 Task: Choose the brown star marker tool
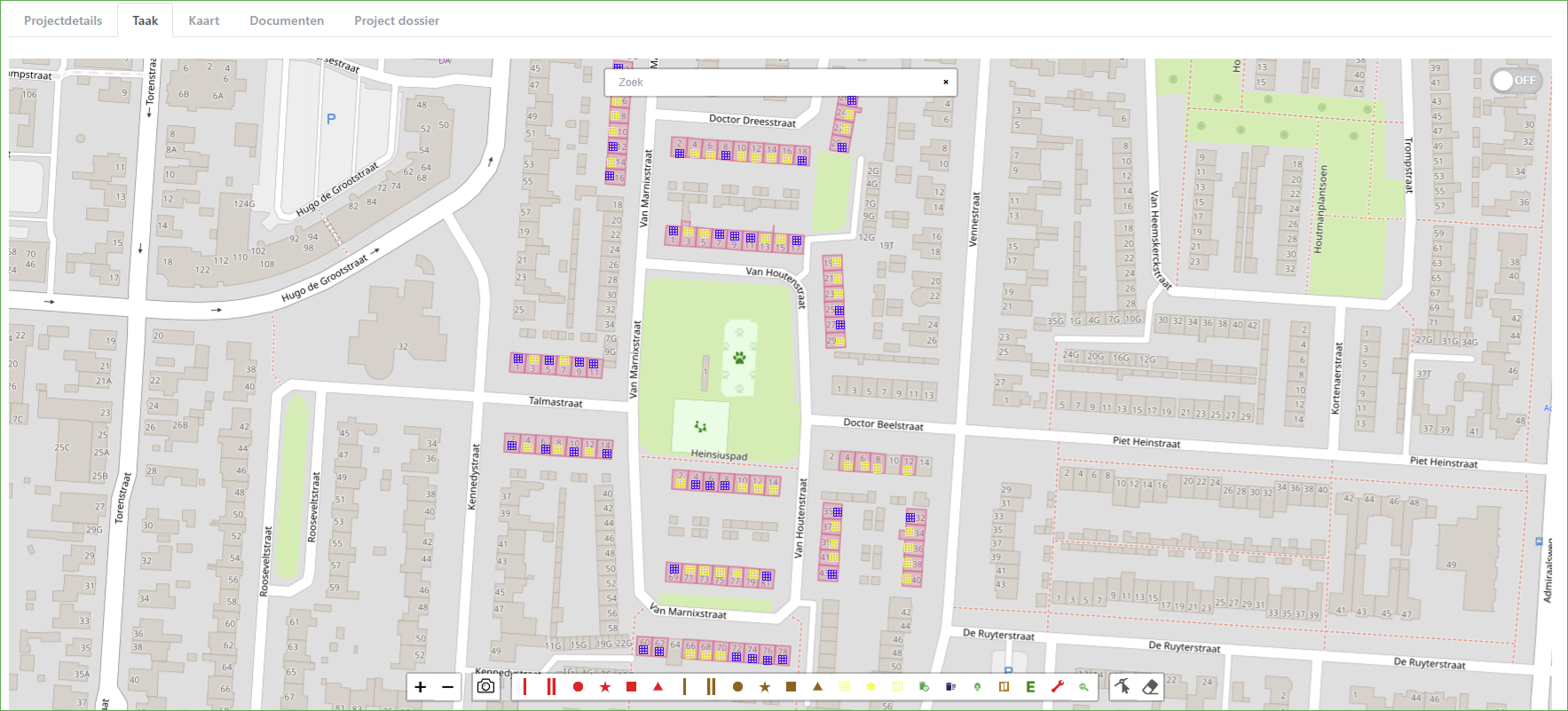click(x=765, y=687)
